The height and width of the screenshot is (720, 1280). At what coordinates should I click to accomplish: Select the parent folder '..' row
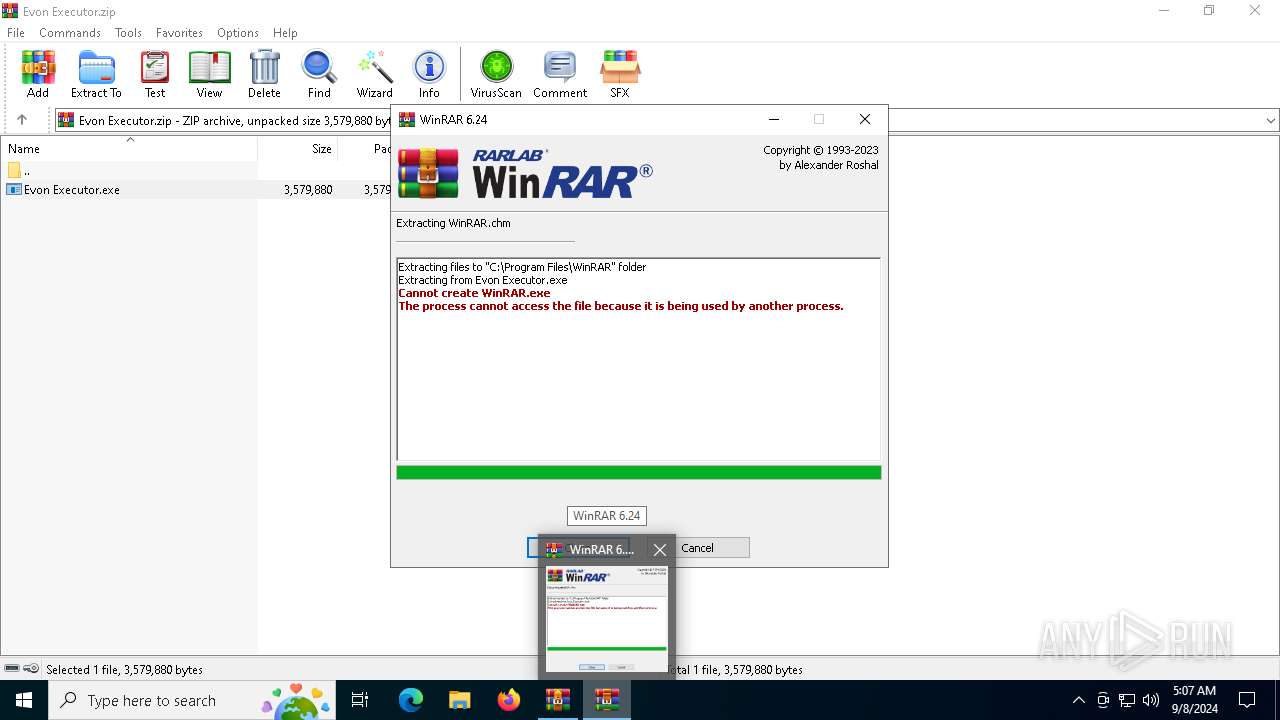[129, 171]
